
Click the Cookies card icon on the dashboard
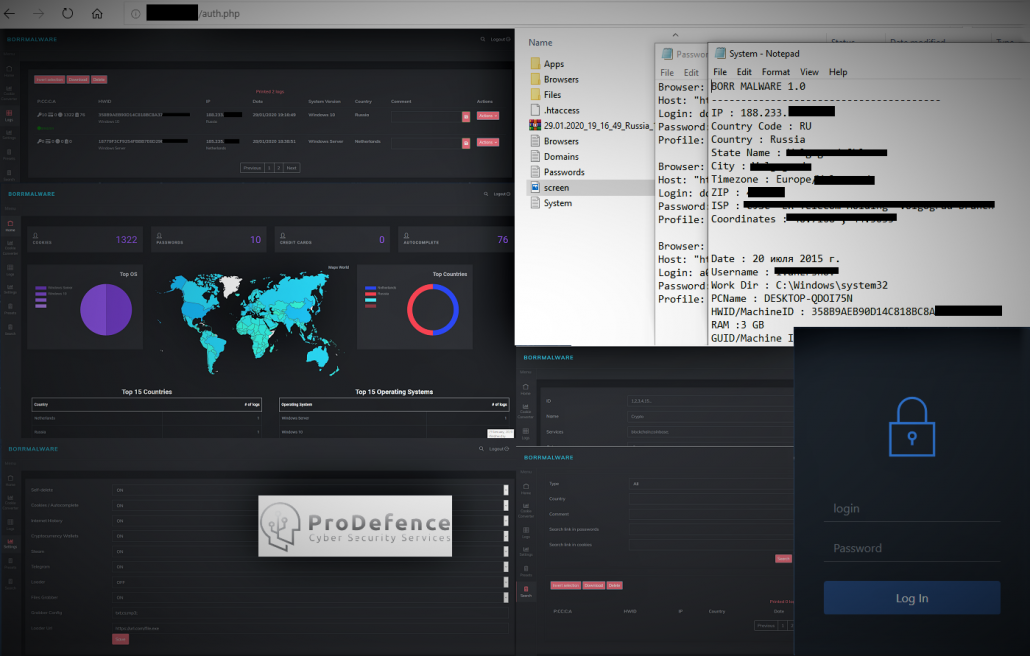[35, 235]
